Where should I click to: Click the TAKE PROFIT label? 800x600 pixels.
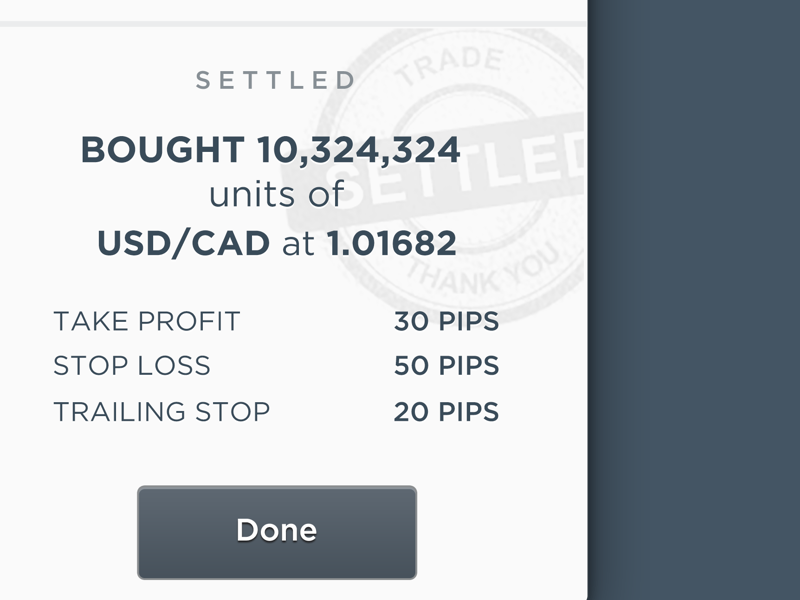[148, 321]
